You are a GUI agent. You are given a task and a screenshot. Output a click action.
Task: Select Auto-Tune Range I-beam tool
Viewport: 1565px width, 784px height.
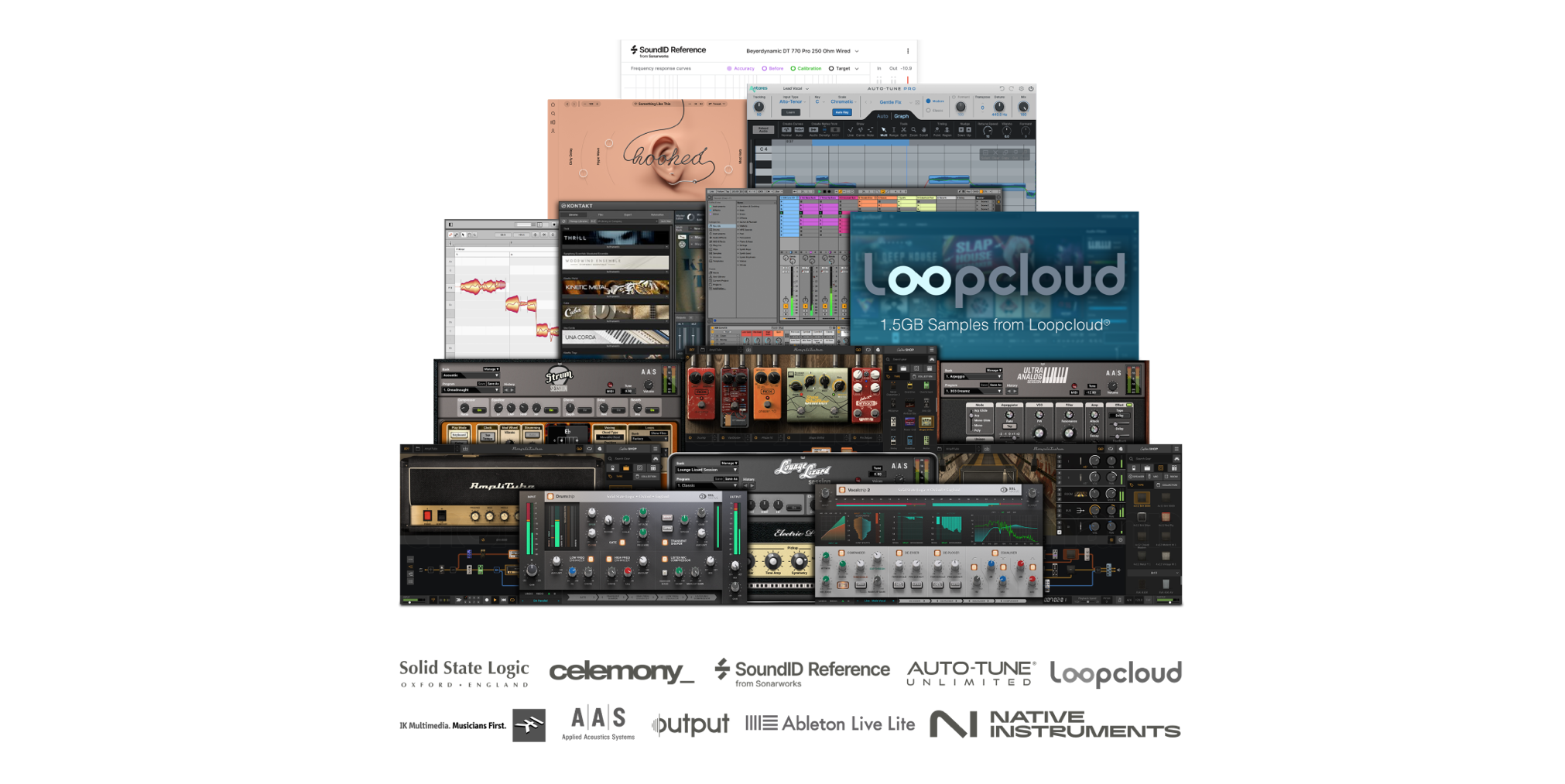pyautogui.click(x=894, y=130)
